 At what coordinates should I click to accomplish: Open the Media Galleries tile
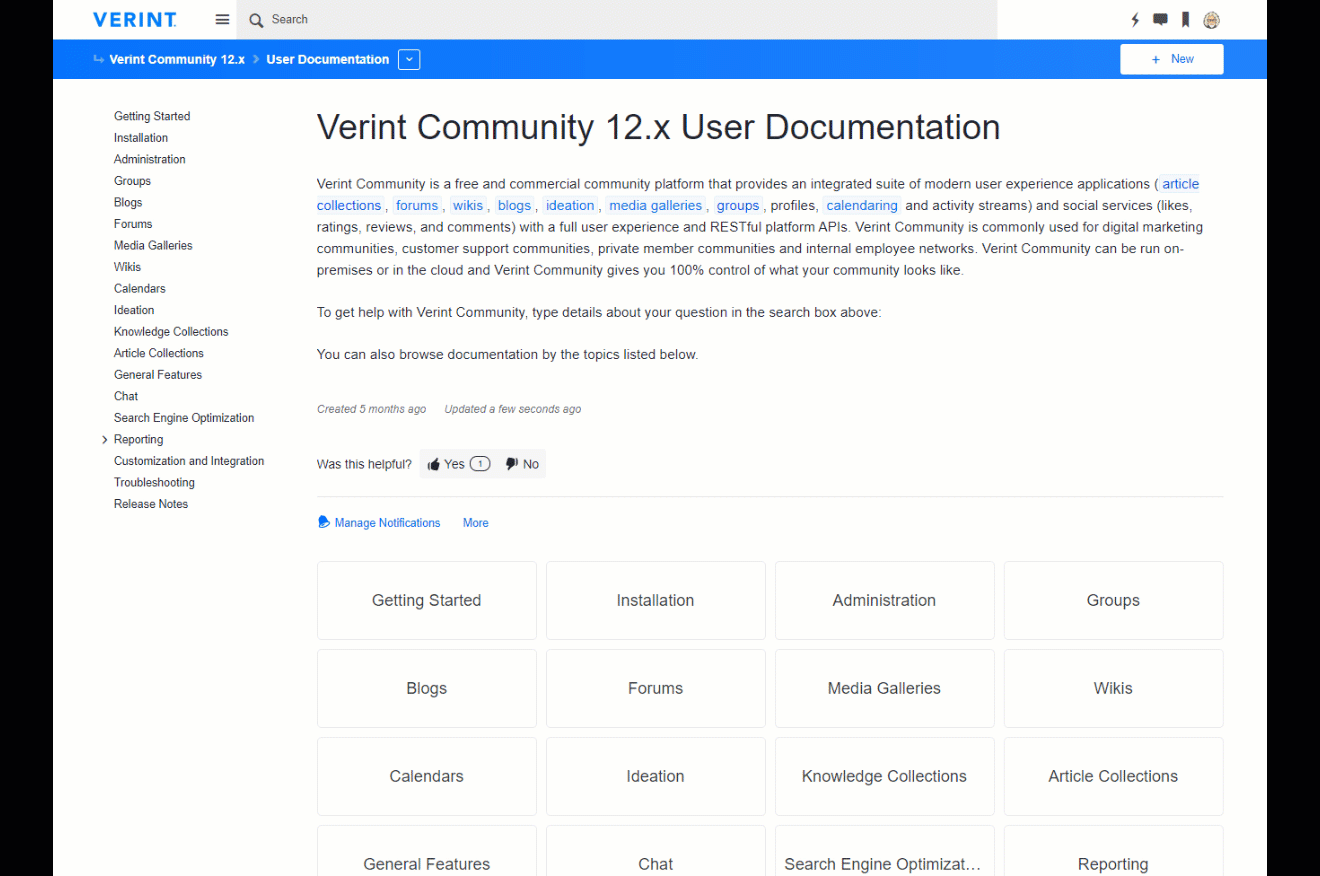pyautogui.click(x=885, y=688)
